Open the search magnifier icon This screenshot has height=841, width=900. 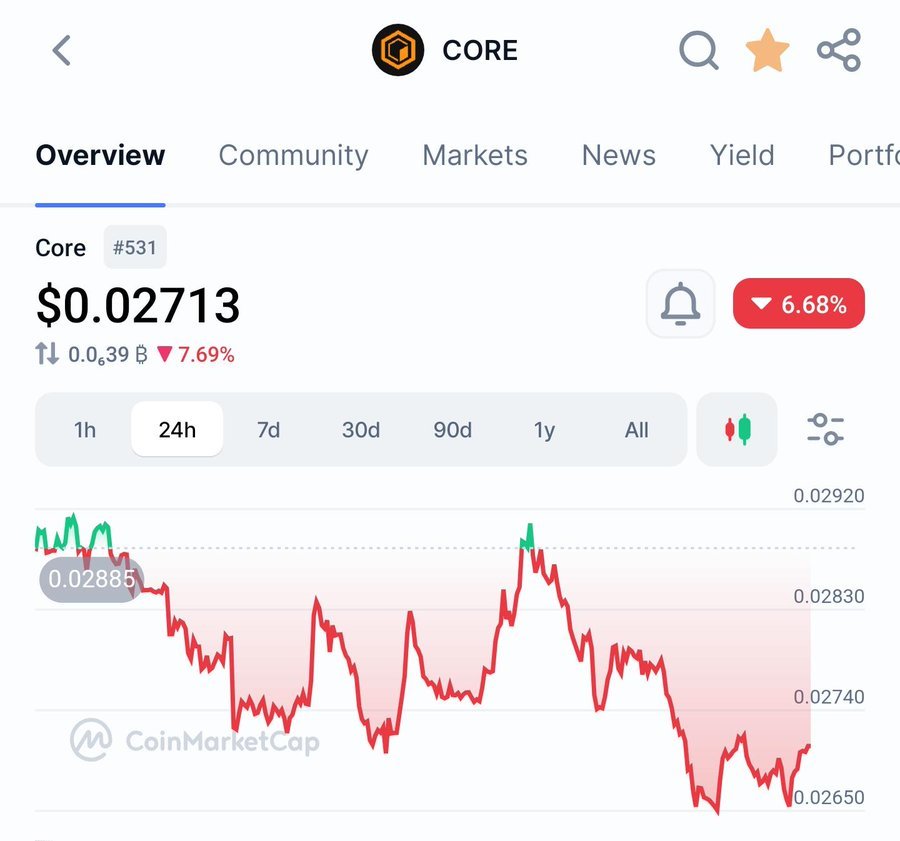698,50
